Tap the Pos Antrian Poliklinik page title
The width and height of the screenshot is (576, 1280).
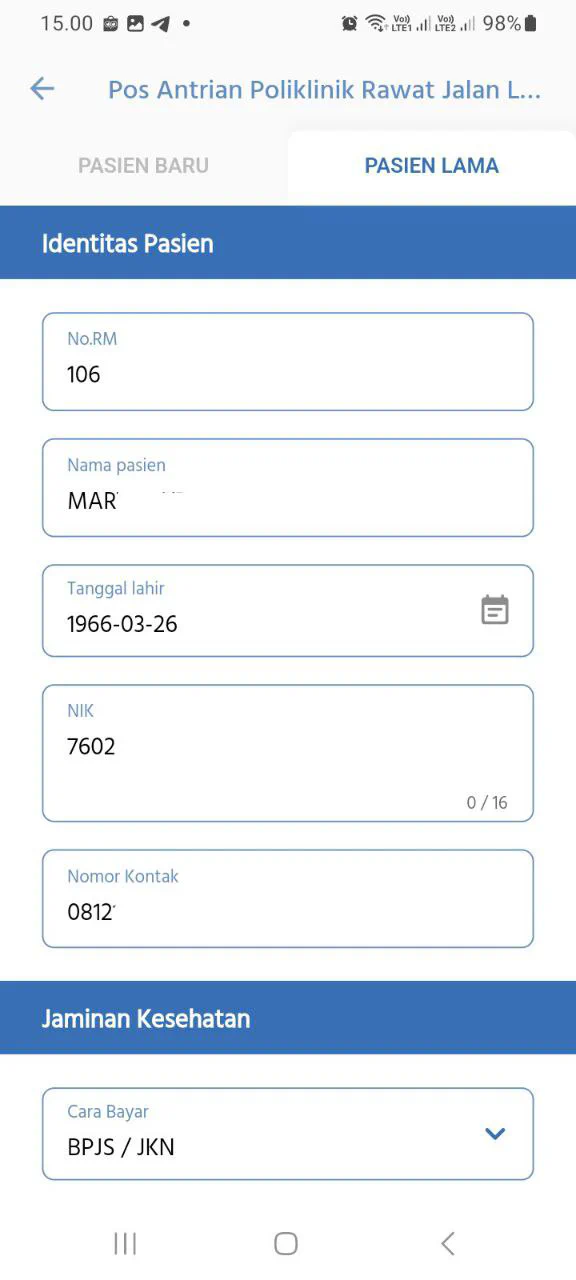pos(324,90)
